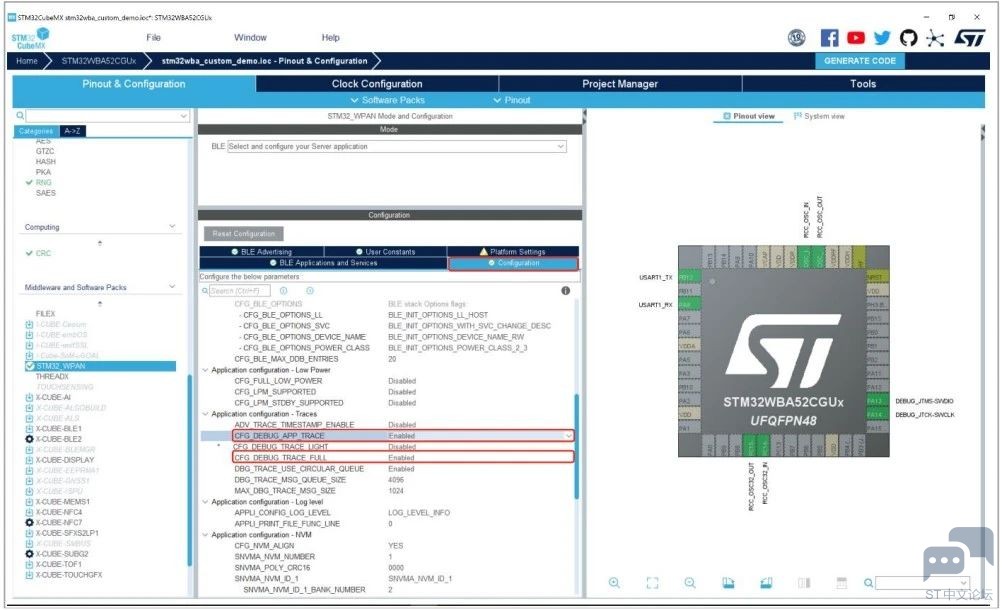This screenshot has width=1002, height=610.
Task: Click download icon beside X-CUBE-AI
Action: tap(29, 397)
